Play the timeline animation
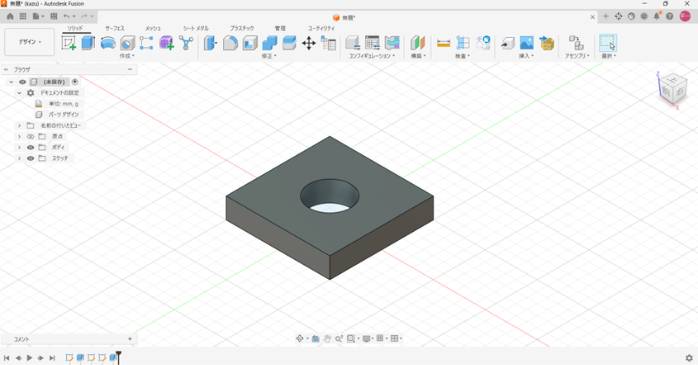The height and width of the screenshot is (365, 698). click(29, 358)
